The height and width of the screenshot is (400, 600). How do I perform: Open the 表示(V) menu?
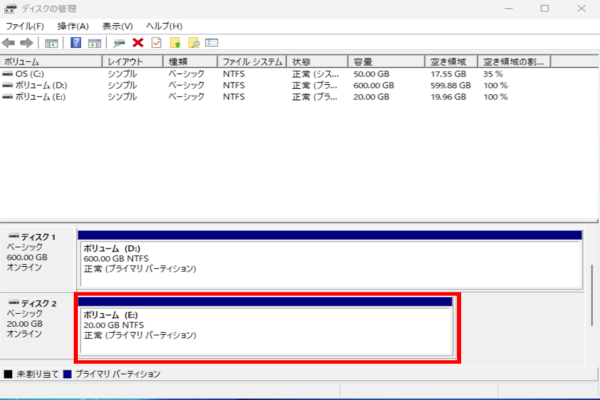pos(119,25)
